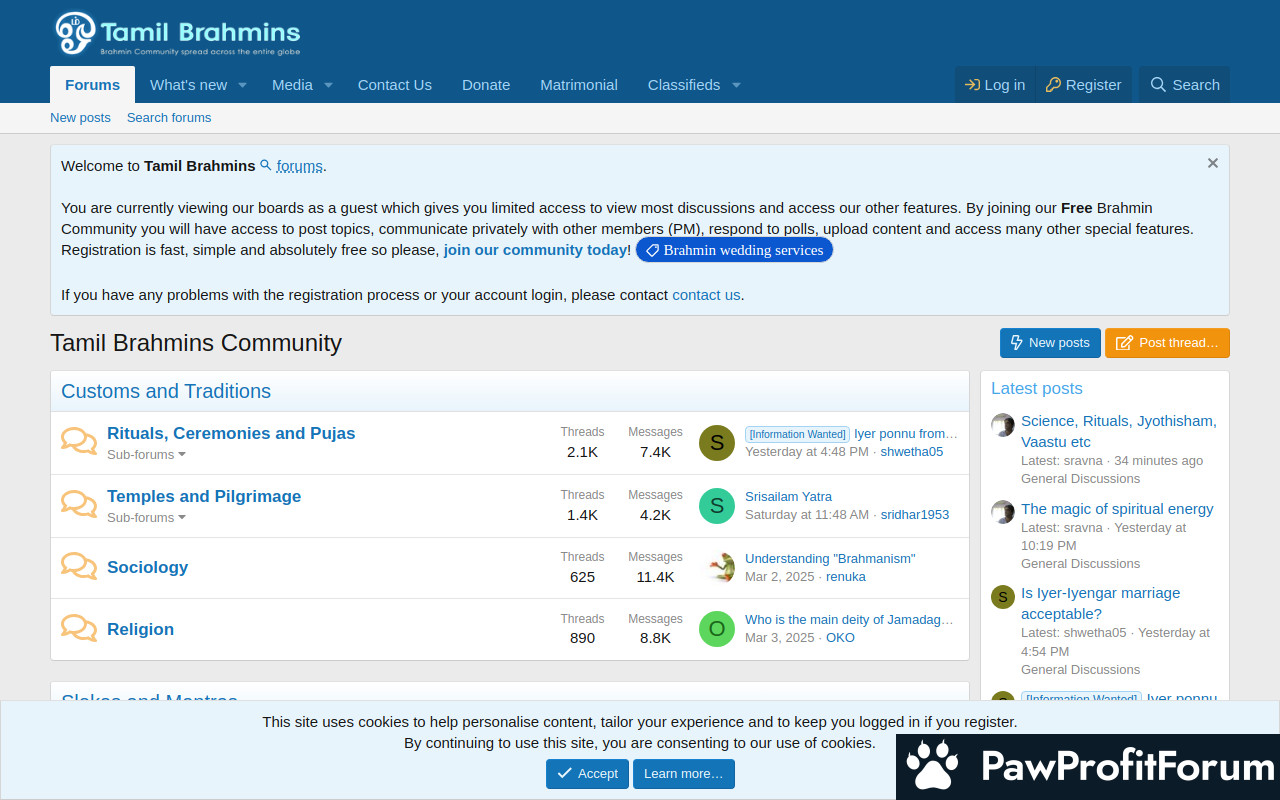The height and width of the screenshot is (800, 1280).
Task: Open sridhar1953 avatar in Temples row
Action: point(717,506)
